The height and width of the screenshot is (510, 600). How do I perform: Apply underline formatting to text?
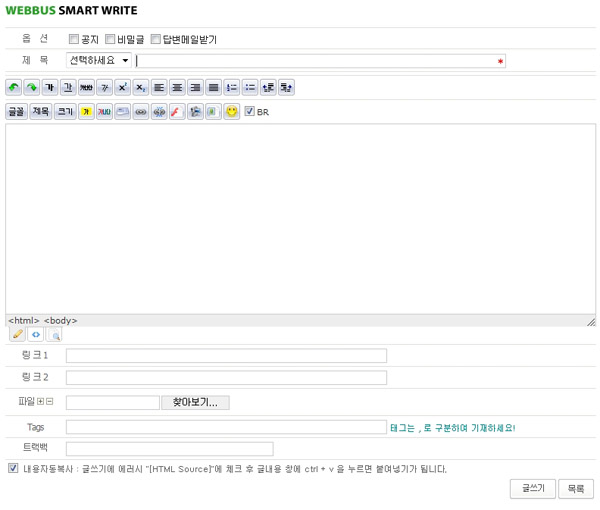pyautogui.click(x=68, y=88)
